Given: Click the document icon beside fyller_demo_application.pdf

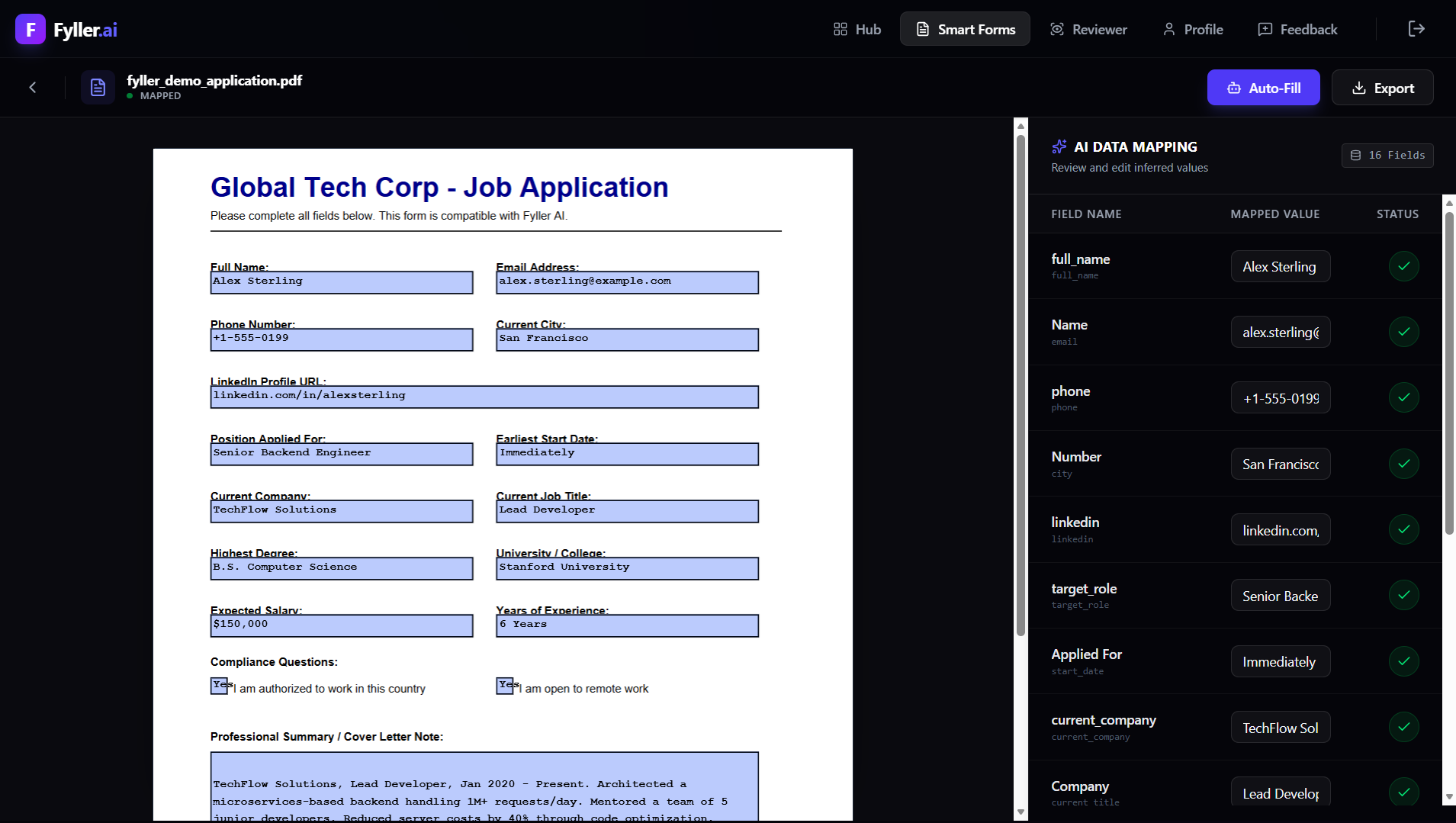Looking at the screenshot, I should pos(98,87).
